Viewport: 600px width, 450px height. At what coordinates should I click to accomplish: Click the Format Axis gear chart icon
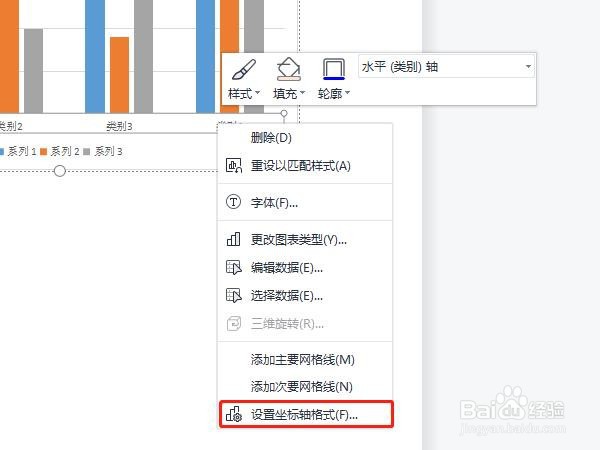point(234,414)
